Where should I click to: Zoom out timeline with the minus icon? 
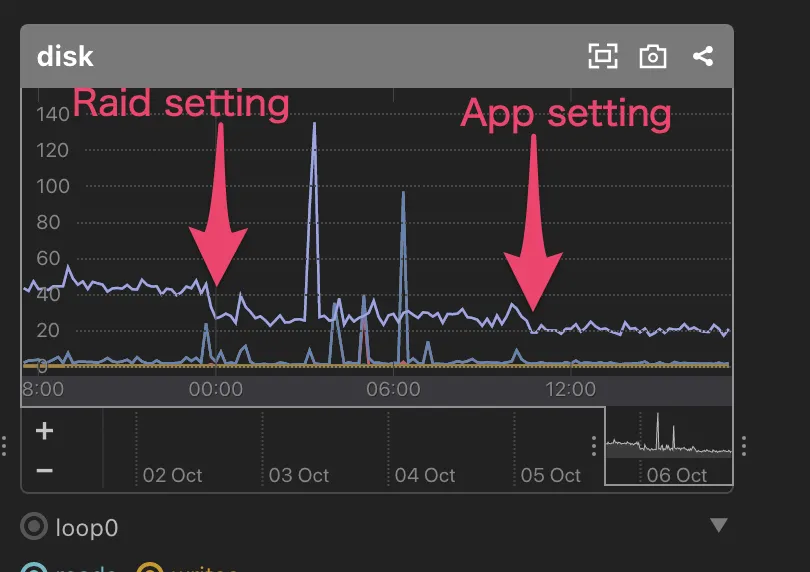pos(44,469)
